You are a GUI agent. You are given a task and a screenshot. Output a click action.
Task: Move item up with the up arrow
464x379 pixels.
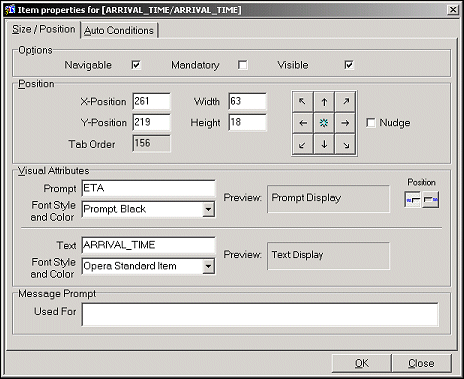324,102
